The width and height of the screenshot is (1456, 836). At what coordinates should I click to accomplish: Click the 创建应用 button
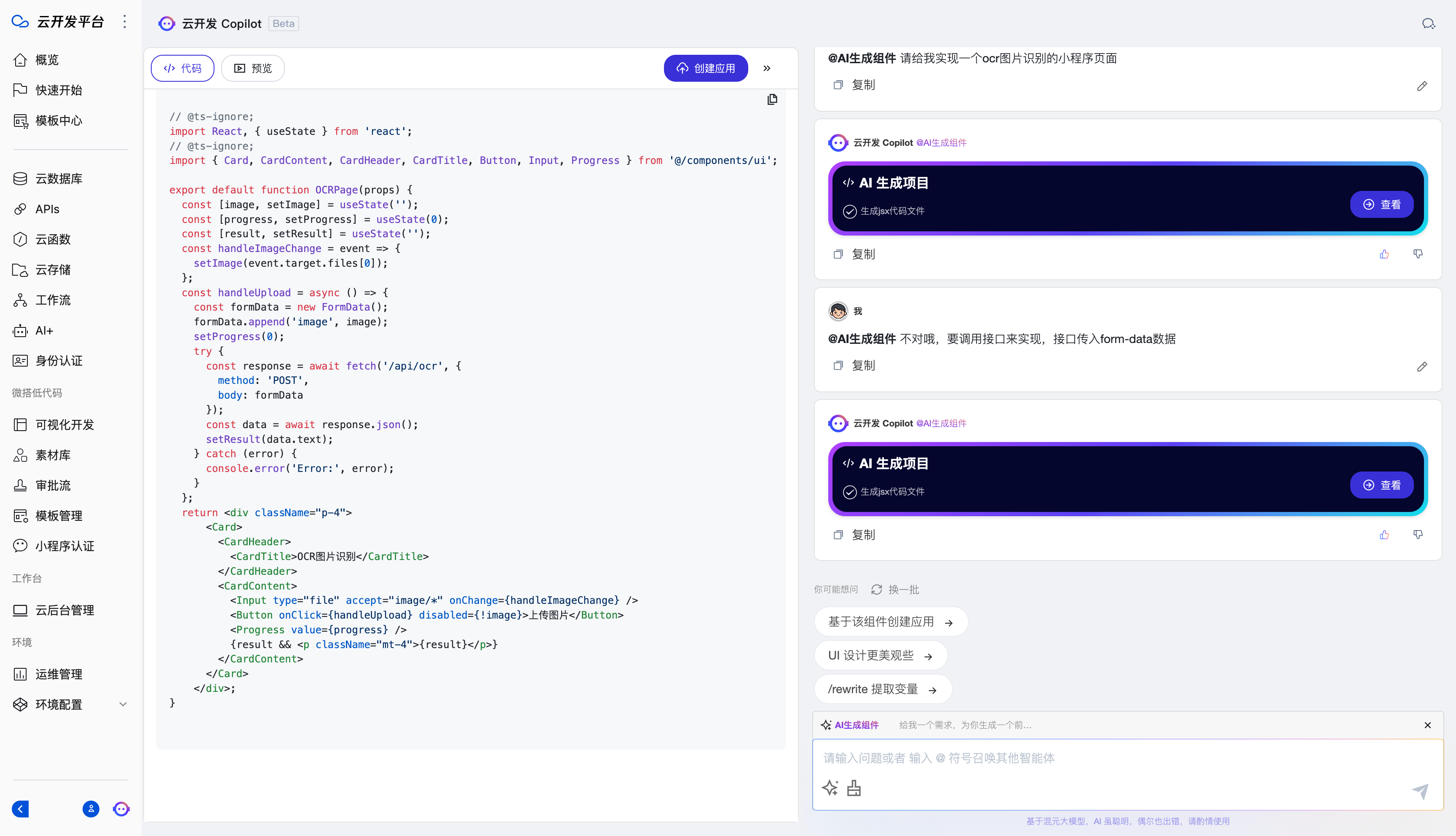point(705,68)
